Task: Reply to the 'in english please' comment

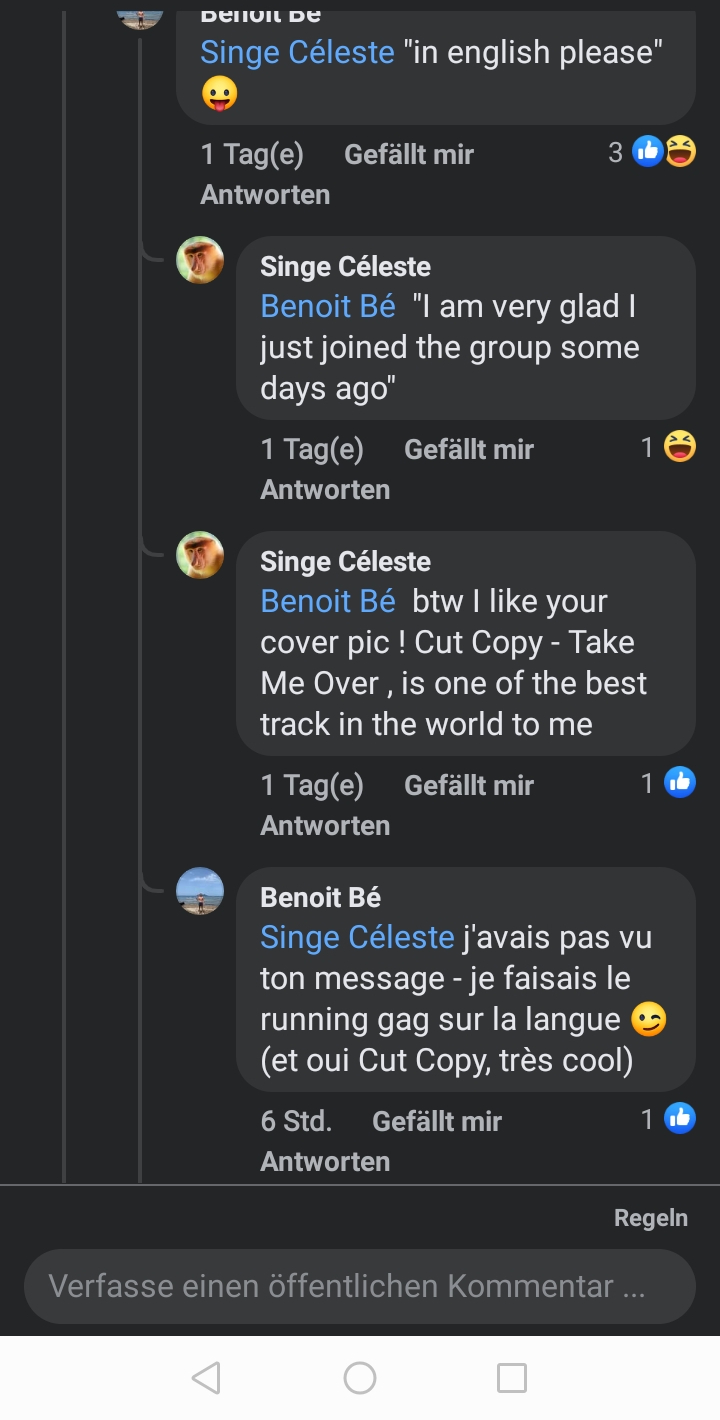Action: [x=265, y=194]
